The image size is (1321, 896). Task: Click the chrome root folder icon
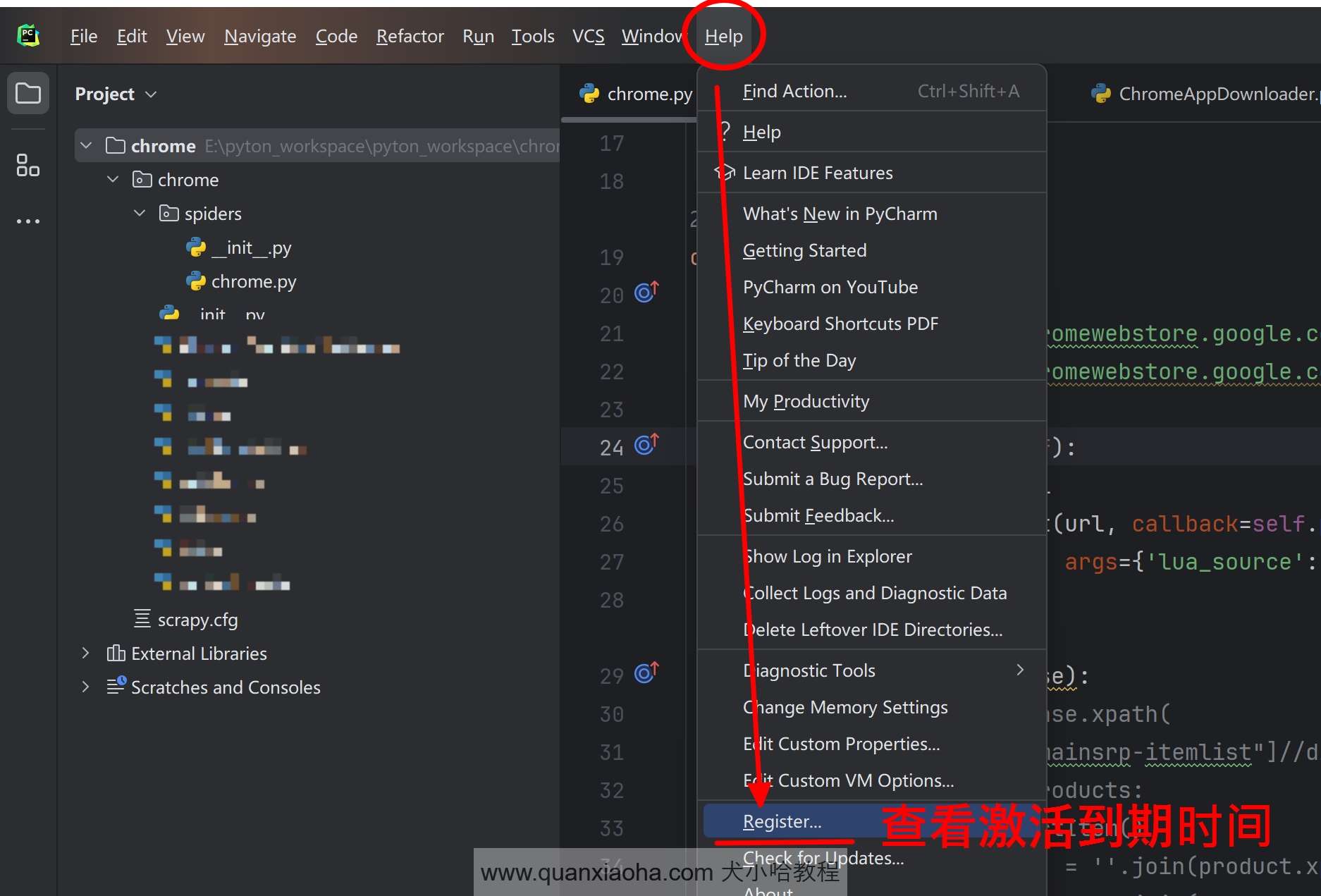115,145
